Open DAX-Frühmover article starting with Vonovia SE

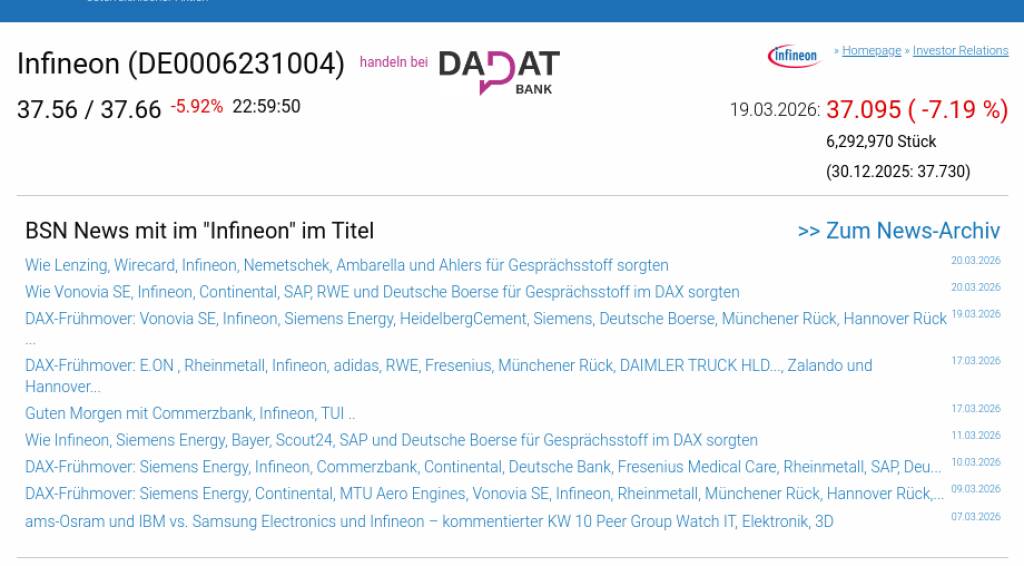pyautogui.click(x=485, y=319)
